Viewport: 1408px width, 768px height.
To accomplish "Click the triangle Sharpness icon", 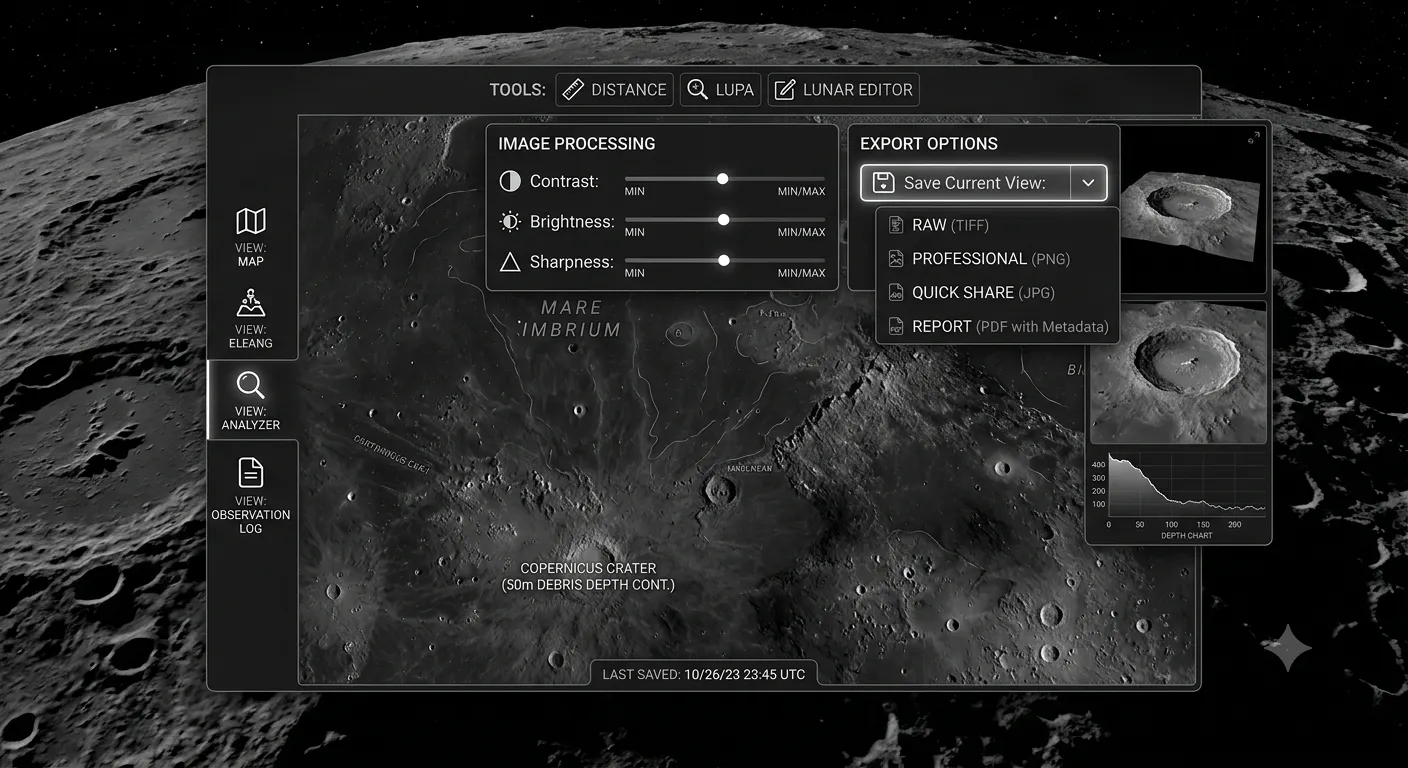I will coord(510,262).
